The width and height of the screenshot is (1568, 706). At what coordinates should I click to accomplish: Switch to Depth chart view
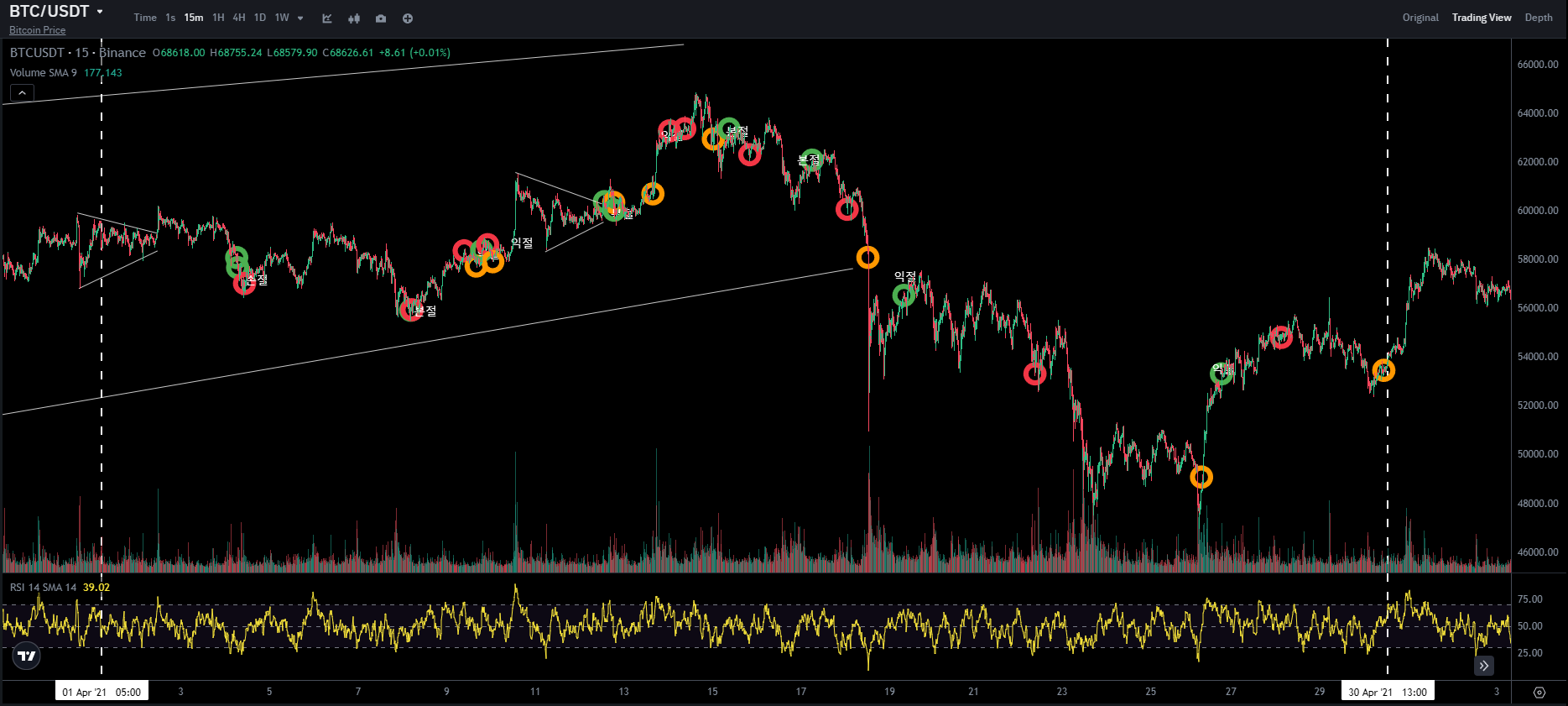(1539, 18)
